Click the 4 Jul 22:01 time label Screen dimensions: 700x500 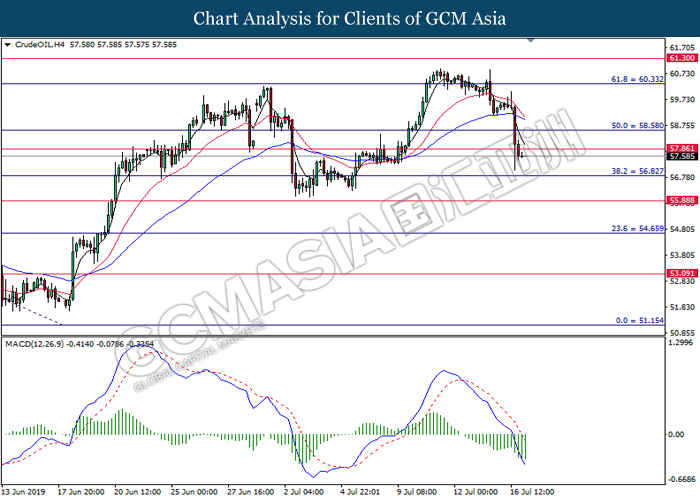pyautogui.click(x=360, y=492)
